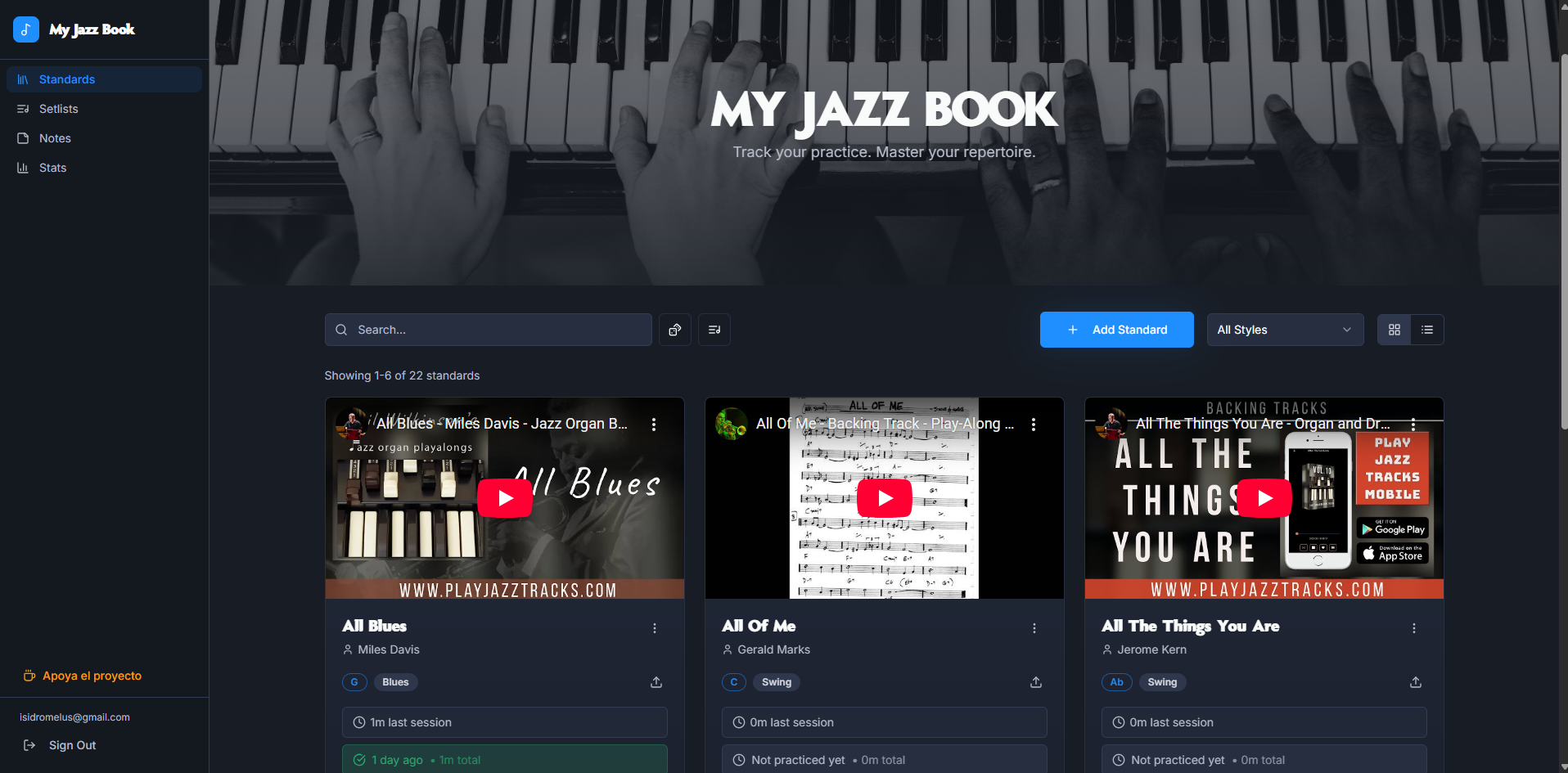Screen dimensions: 1568x773
Task: Click inside the Search field
Action: coord(488,330)
